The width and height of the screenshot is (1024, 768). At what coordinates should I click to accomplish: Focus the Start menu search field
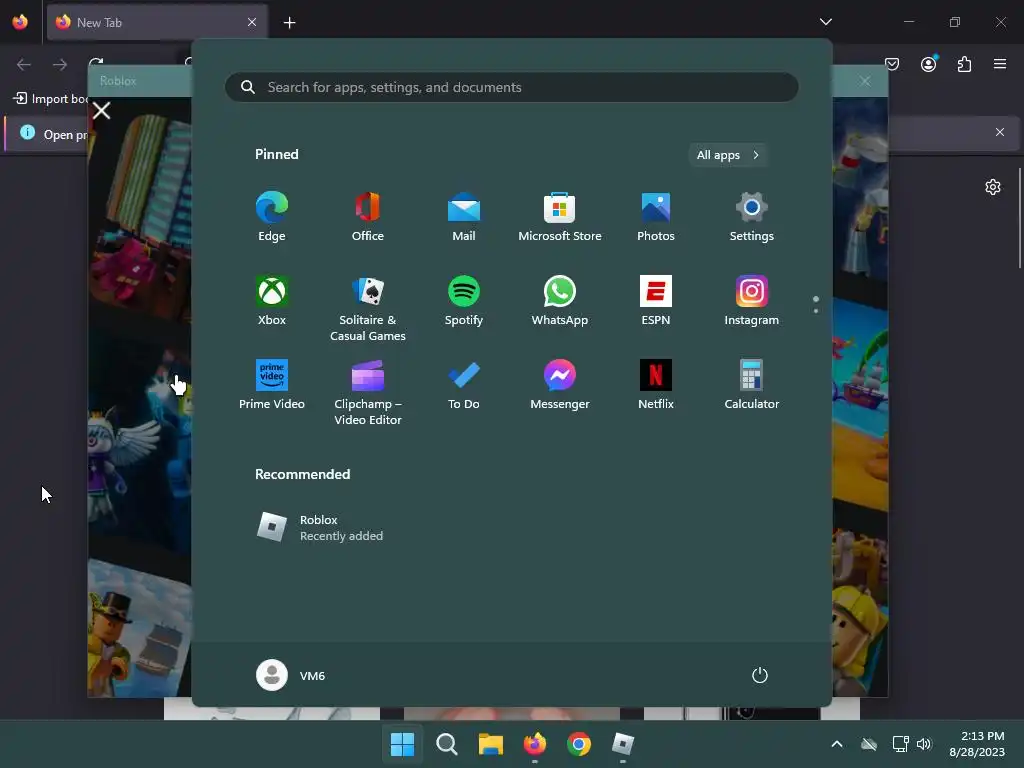[x=511, y=88]
